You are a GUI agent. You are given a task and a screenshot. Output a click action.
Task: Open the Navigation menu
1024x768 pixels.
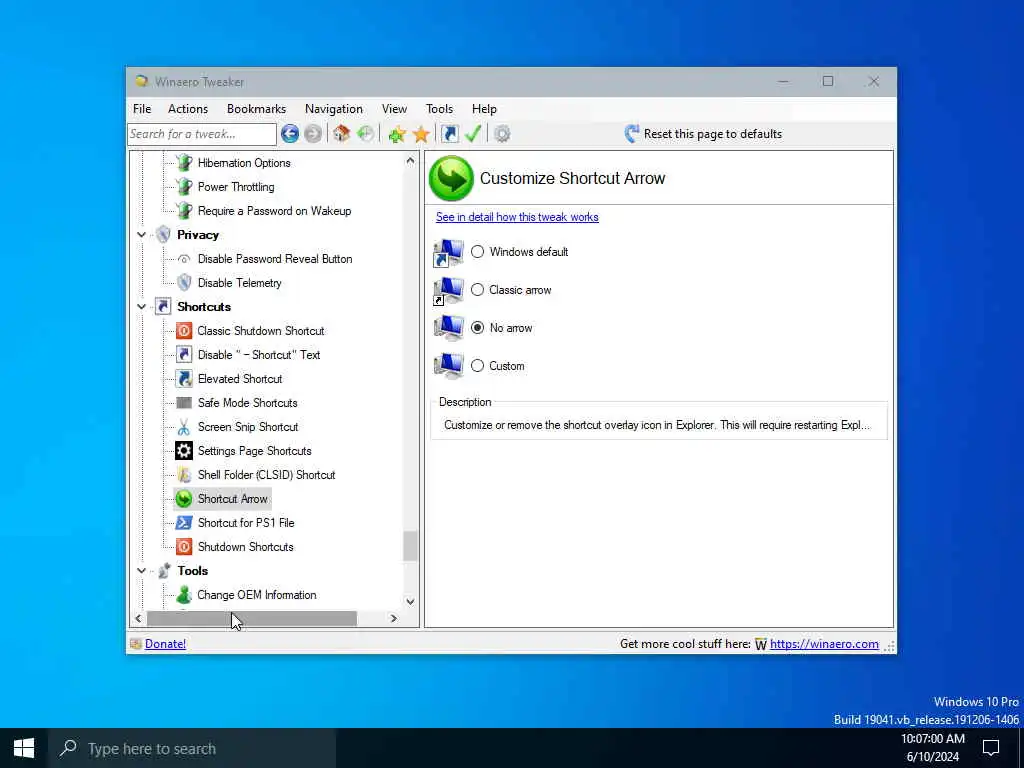334,109
